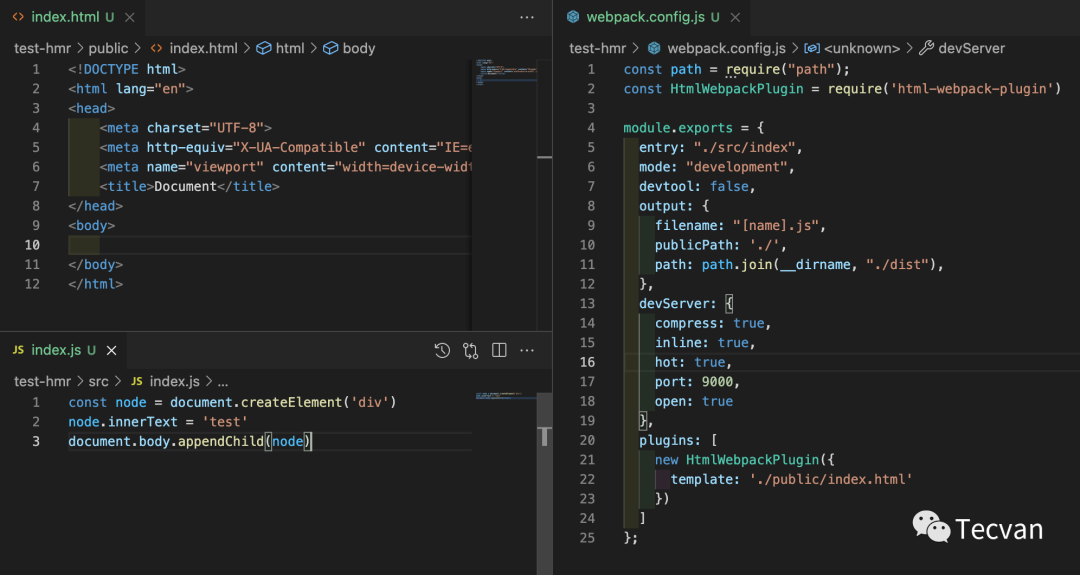Click '<meta charset="UTF-8">' line

coord(185,128)
